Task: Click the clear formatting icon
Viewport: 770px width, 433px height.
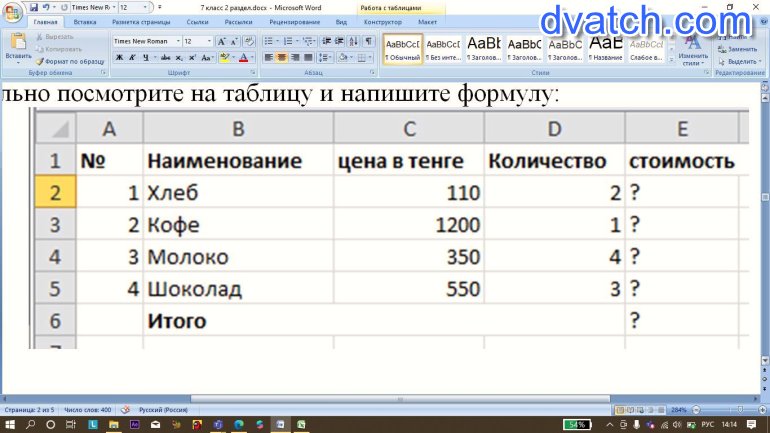Action: click(x=249, y=42)
